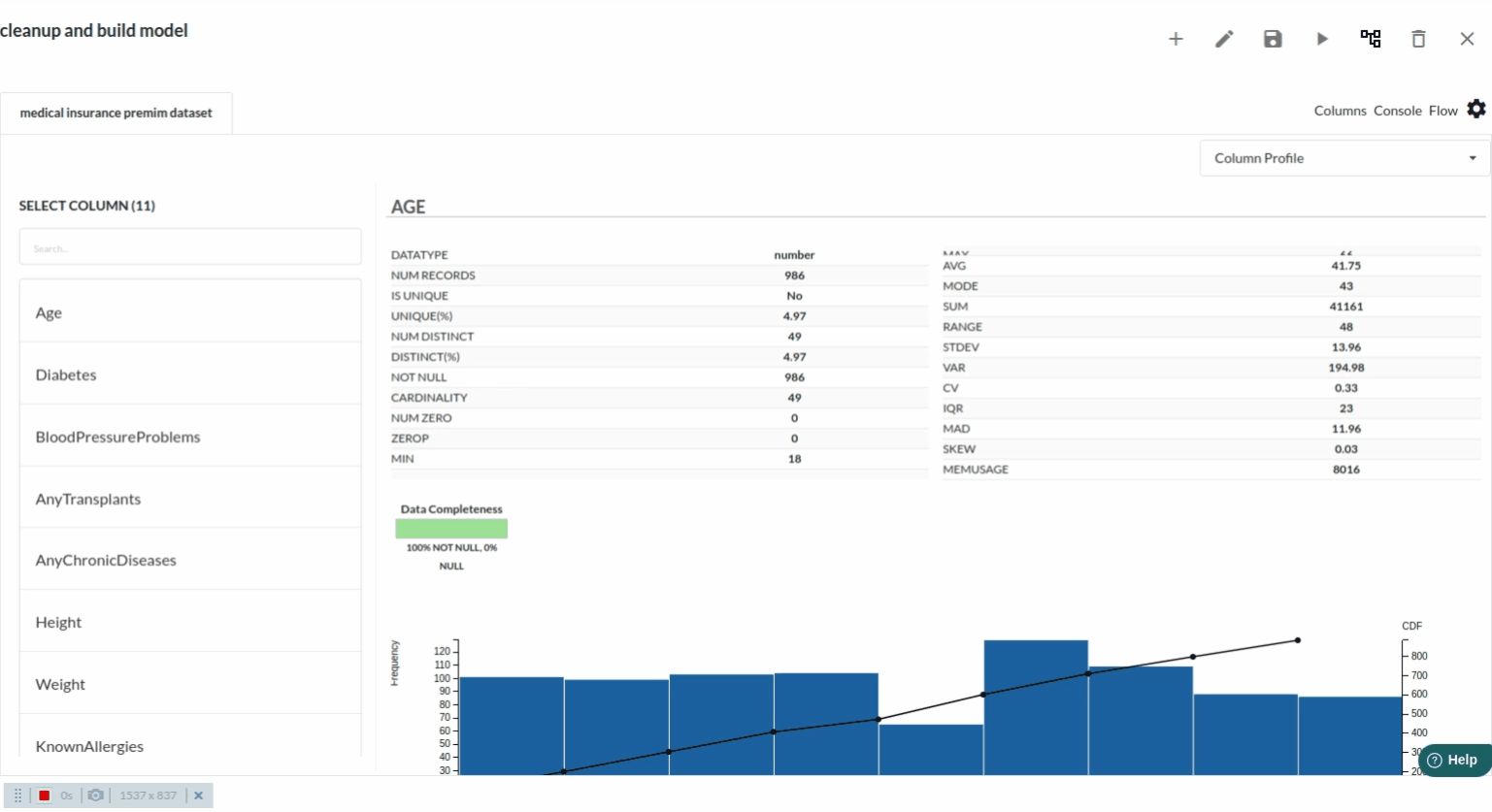Select the Weight column
Viewport: 1492px width, 812px height.
tap(190, 684)
